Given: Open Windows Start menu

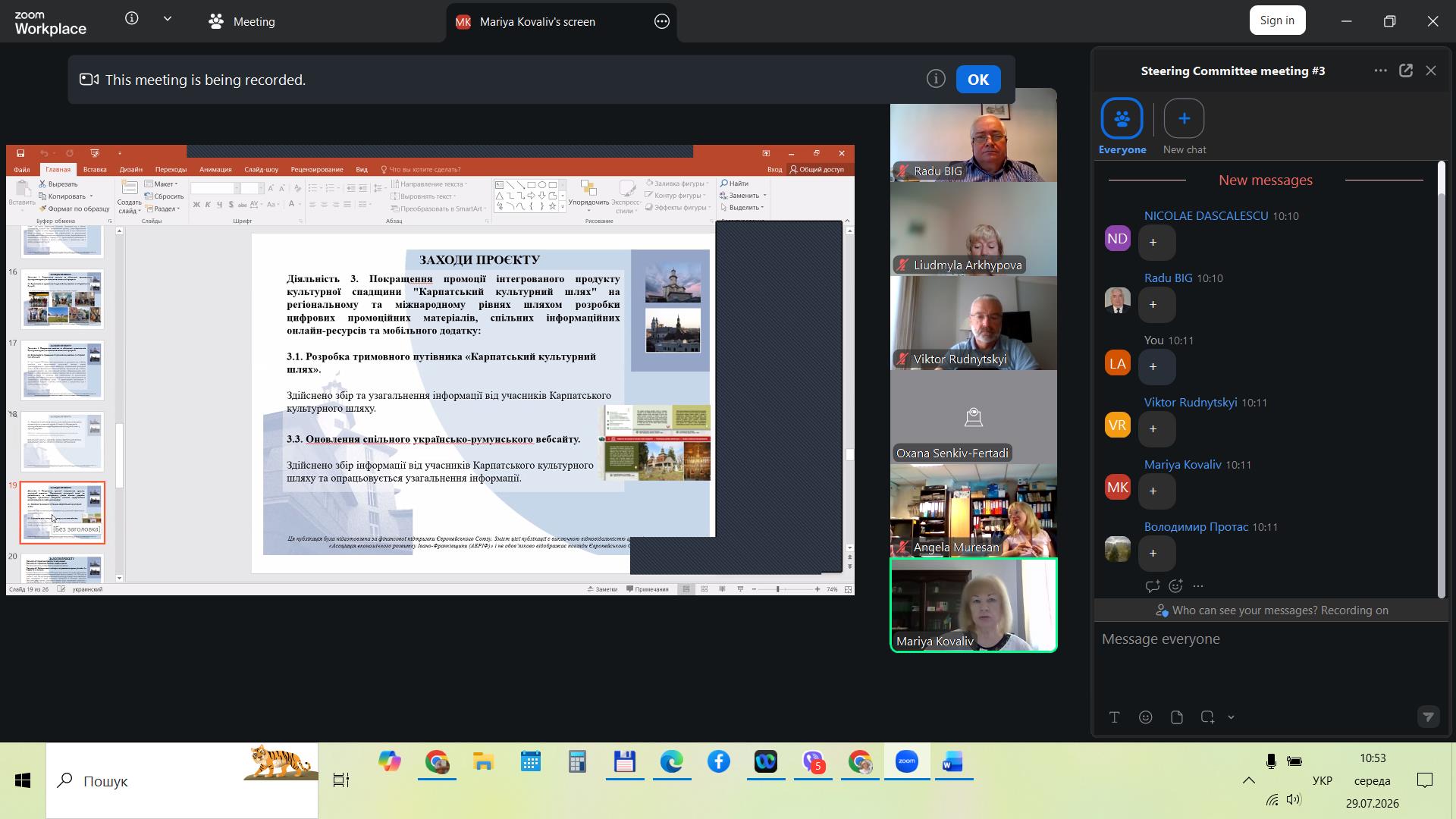Looking at the screenshot, I should coord(23,780).
